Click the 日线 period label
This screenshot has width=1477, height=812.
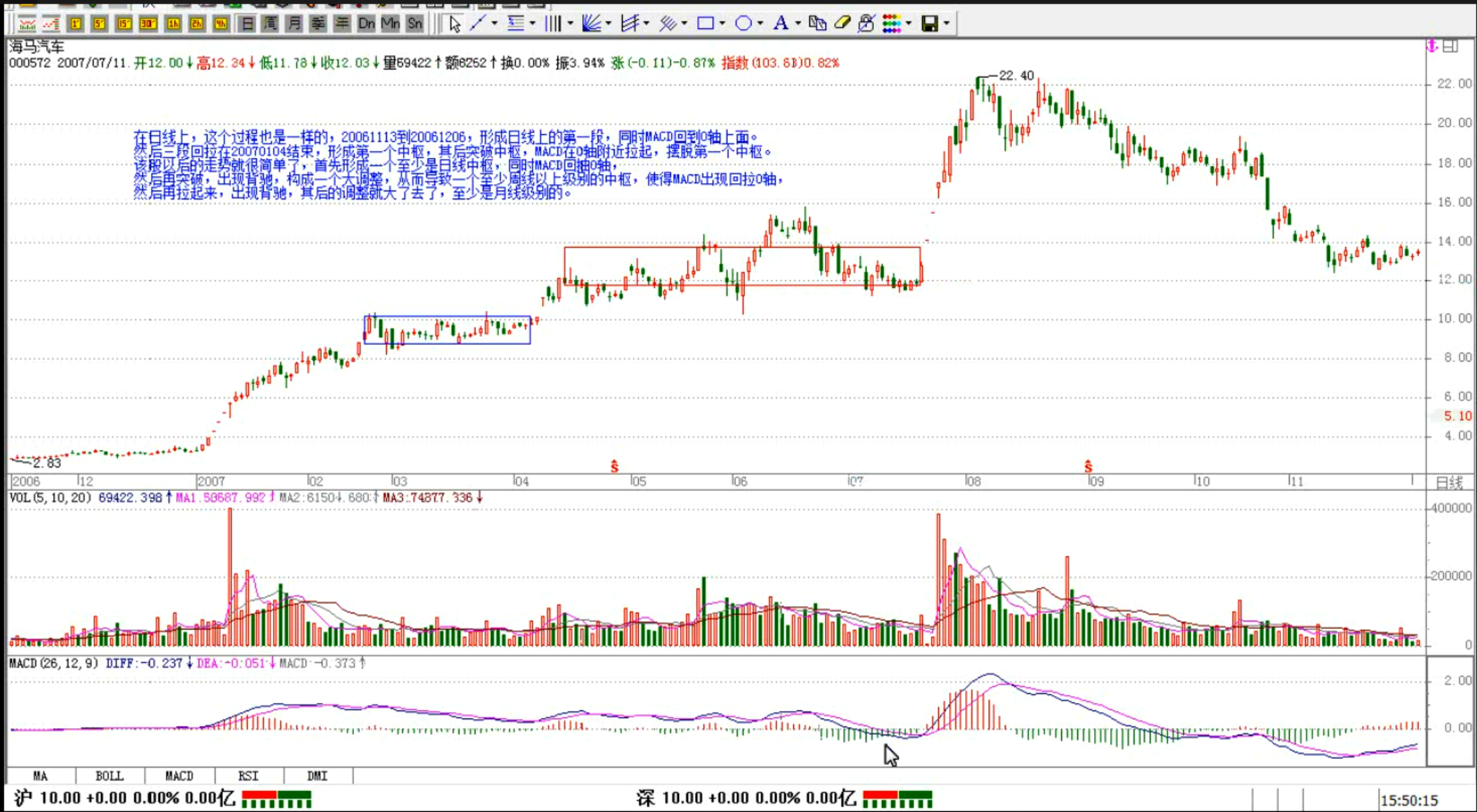1449,482
